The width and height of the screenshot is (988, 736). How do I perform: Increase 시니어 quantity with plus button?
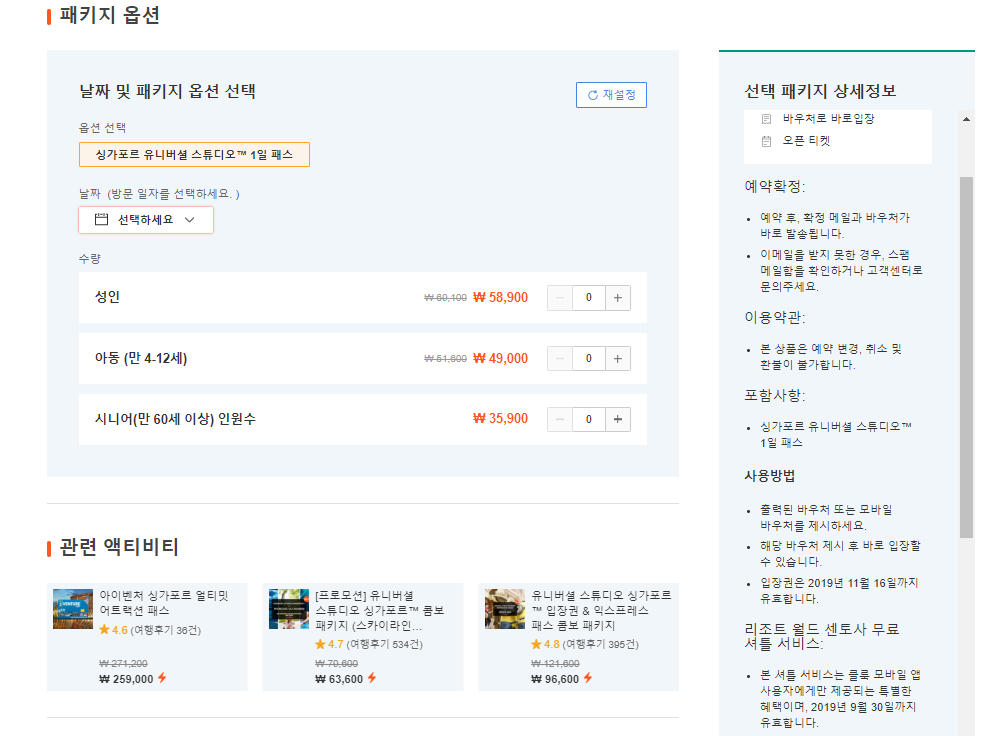(618, 419)
